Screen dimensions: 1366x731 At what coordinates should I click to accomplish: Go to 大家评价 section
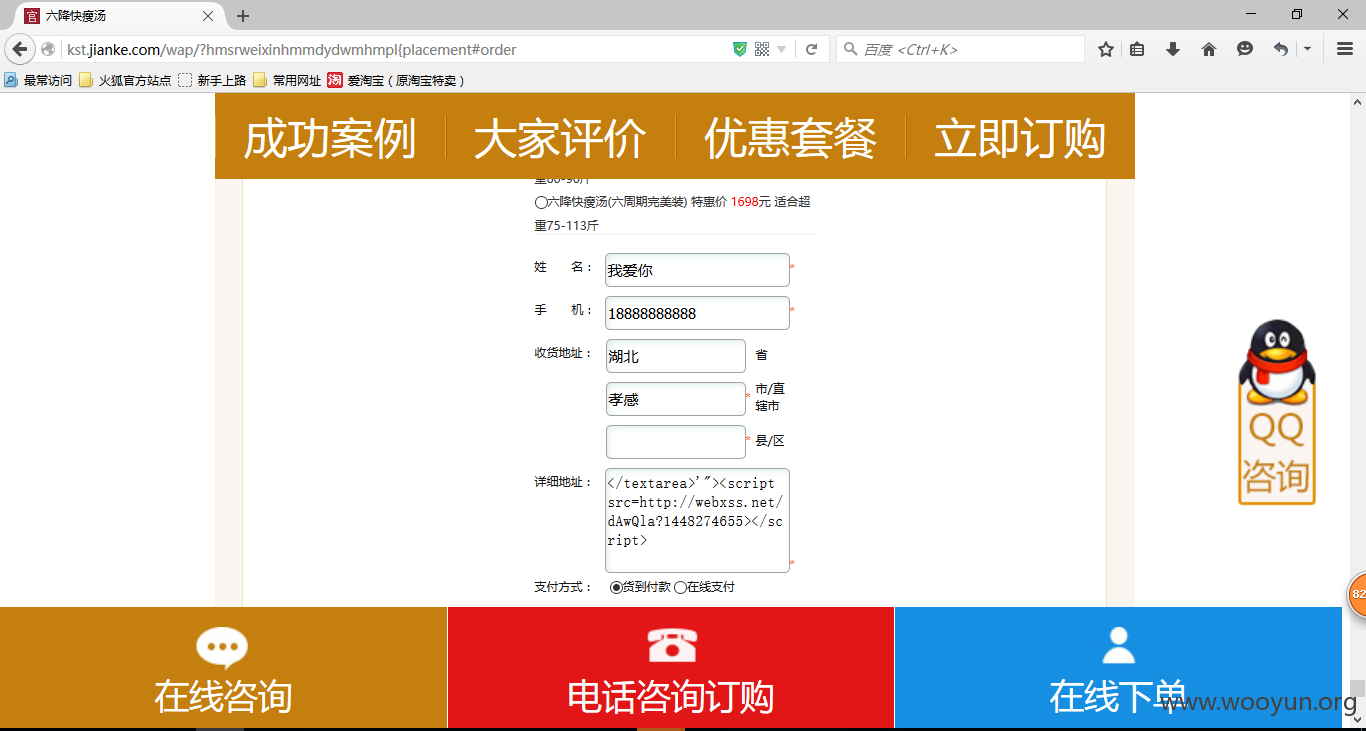click(560, 137)
